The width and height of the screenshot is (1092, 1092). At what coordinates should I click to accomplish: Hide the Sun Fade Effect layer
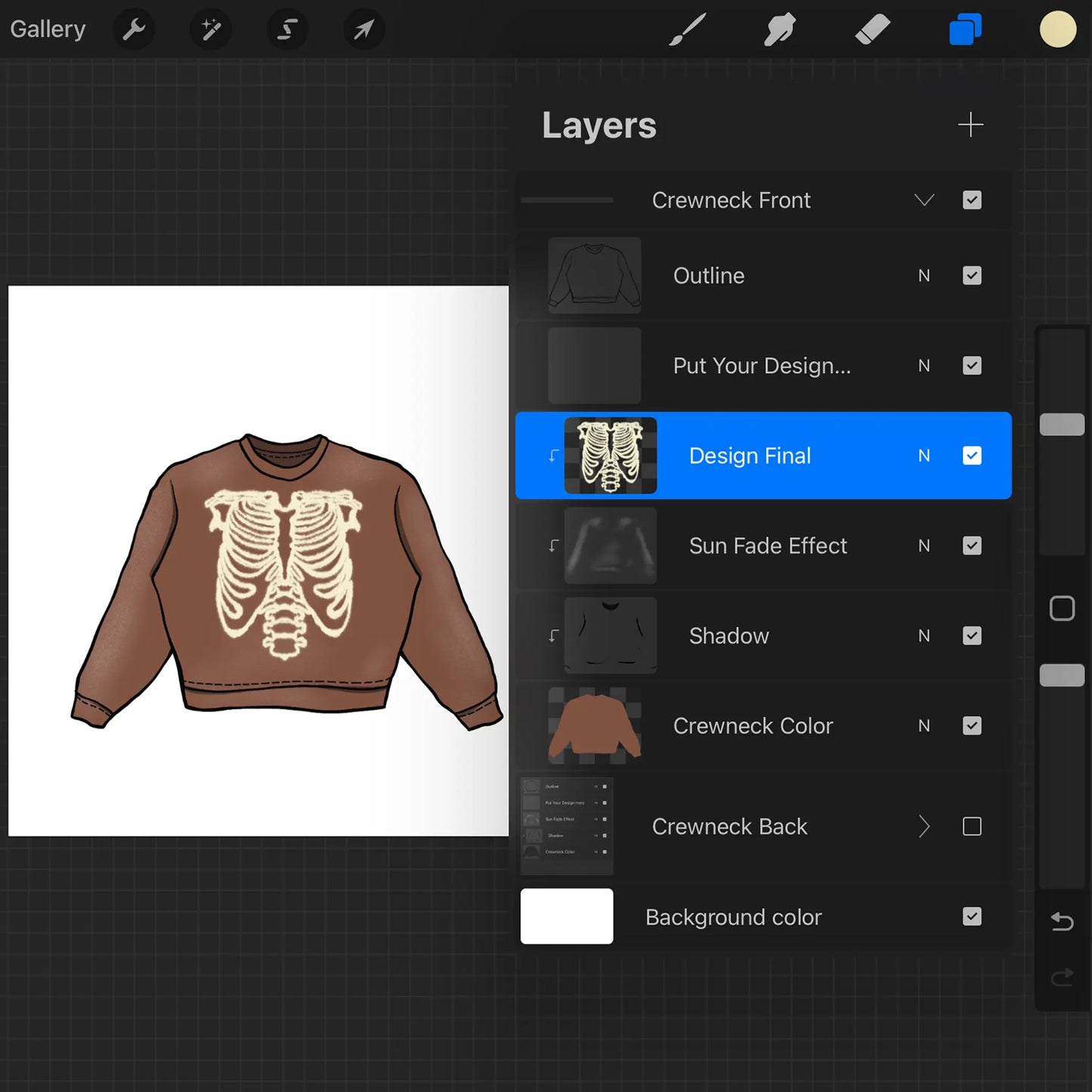coord(972,546)
